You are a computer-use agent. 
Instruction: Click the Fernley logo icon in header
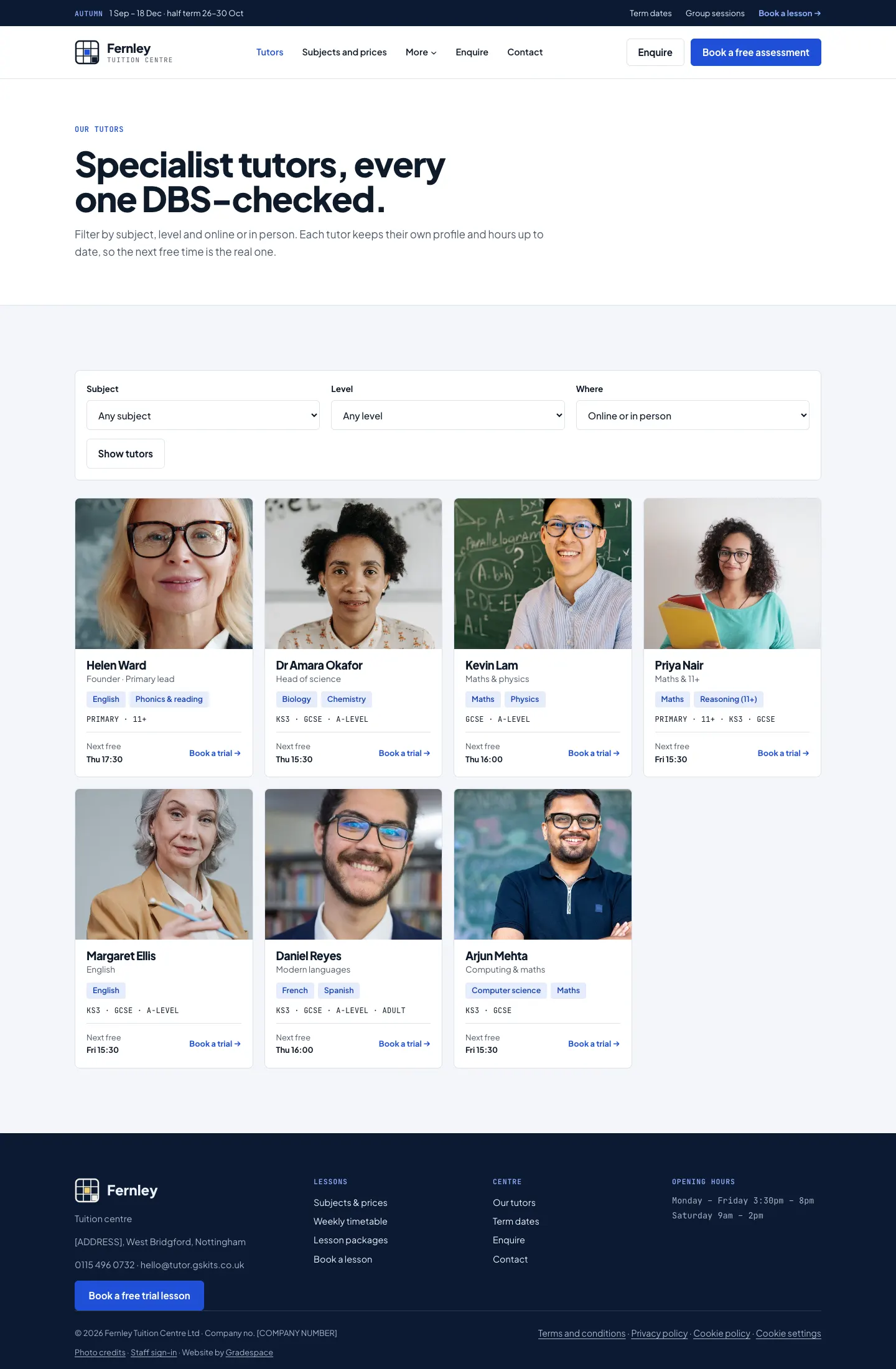tap(87, 52)
